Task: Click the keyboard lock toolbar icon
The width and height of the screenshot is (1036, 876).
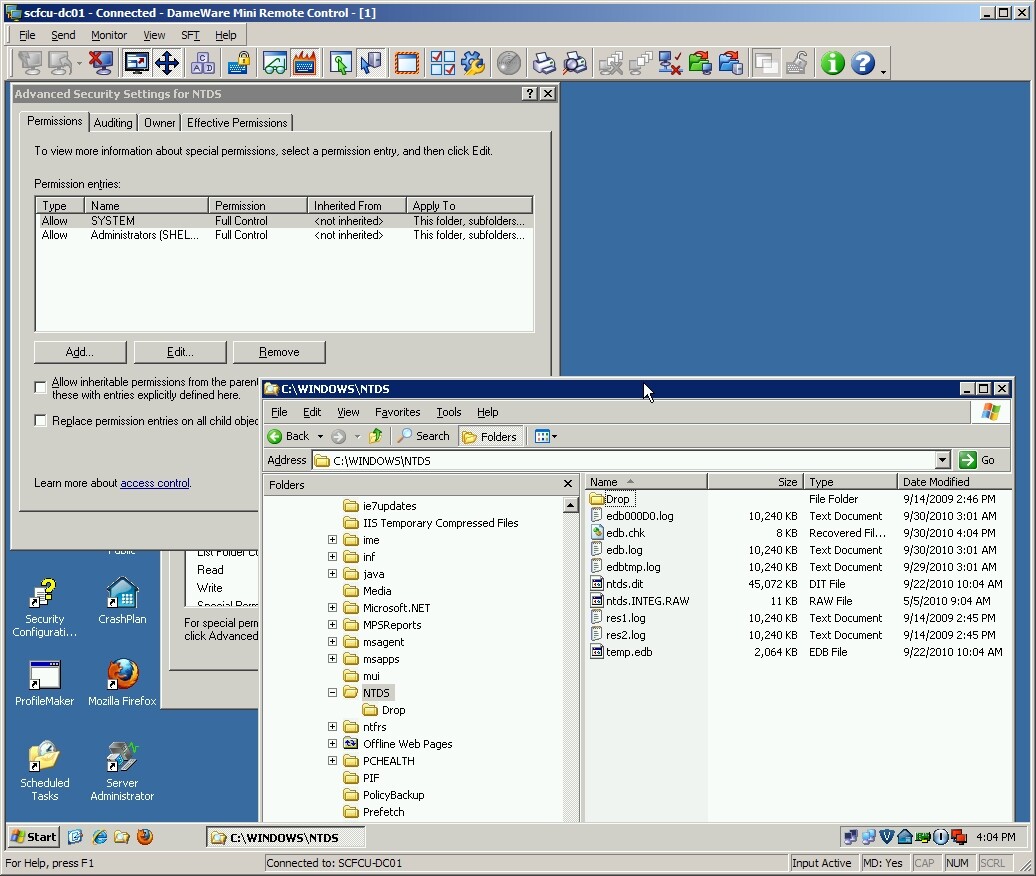Action: [240, 62]
